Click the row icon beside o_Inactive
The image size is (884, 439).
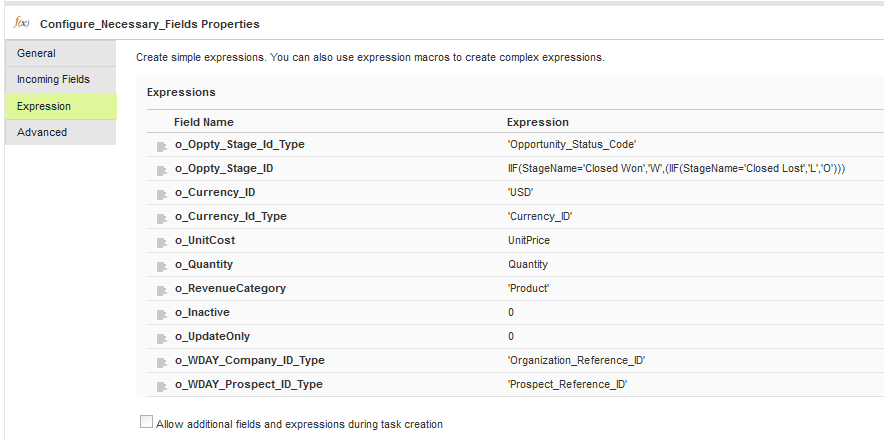162,314
